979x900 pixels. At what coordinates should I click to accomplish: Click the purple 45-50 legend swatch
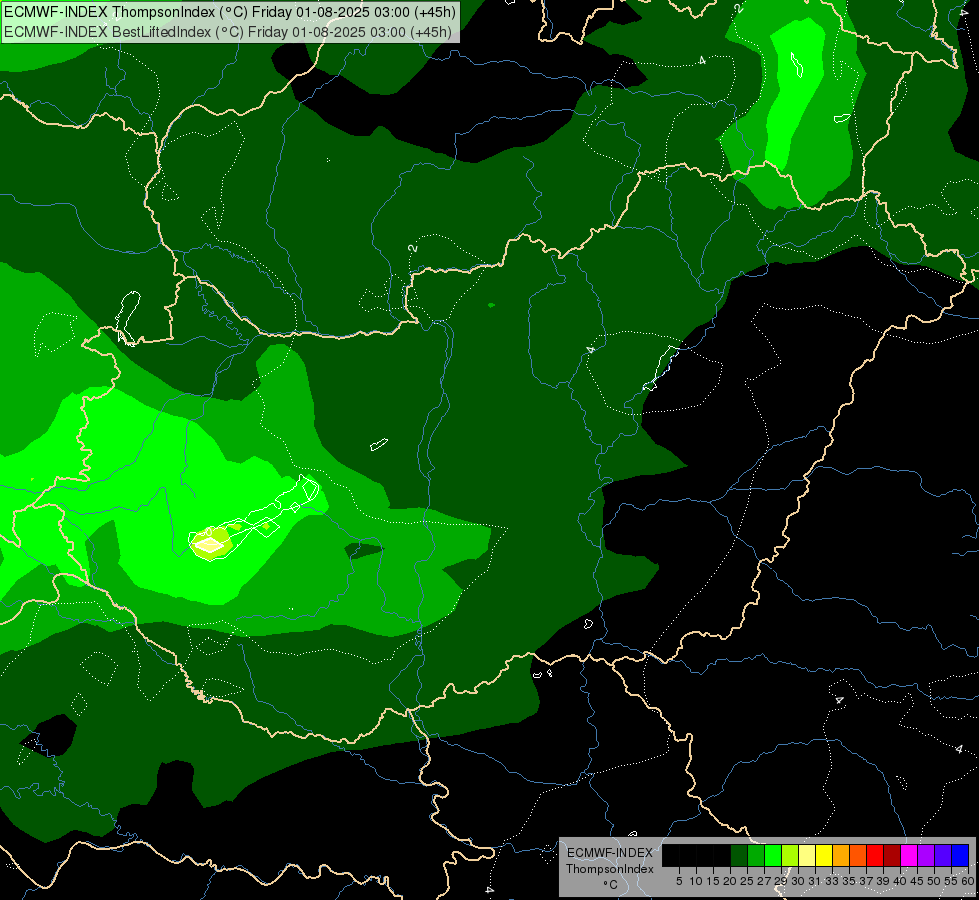tap(926, 855)
